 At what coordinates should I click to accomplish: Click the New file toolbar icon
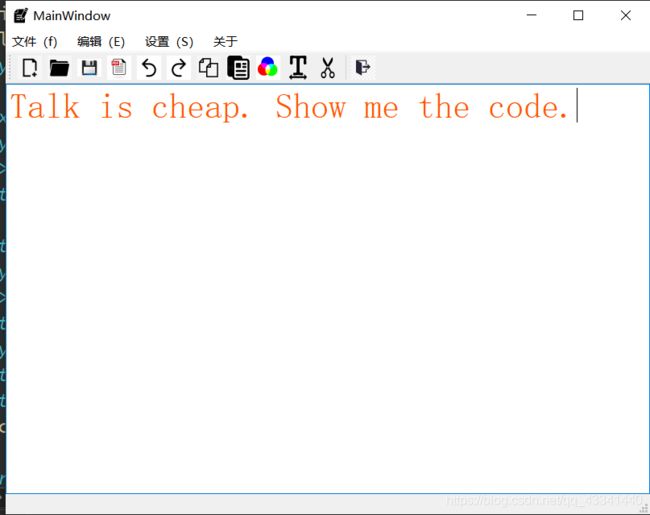click(29, 68)
